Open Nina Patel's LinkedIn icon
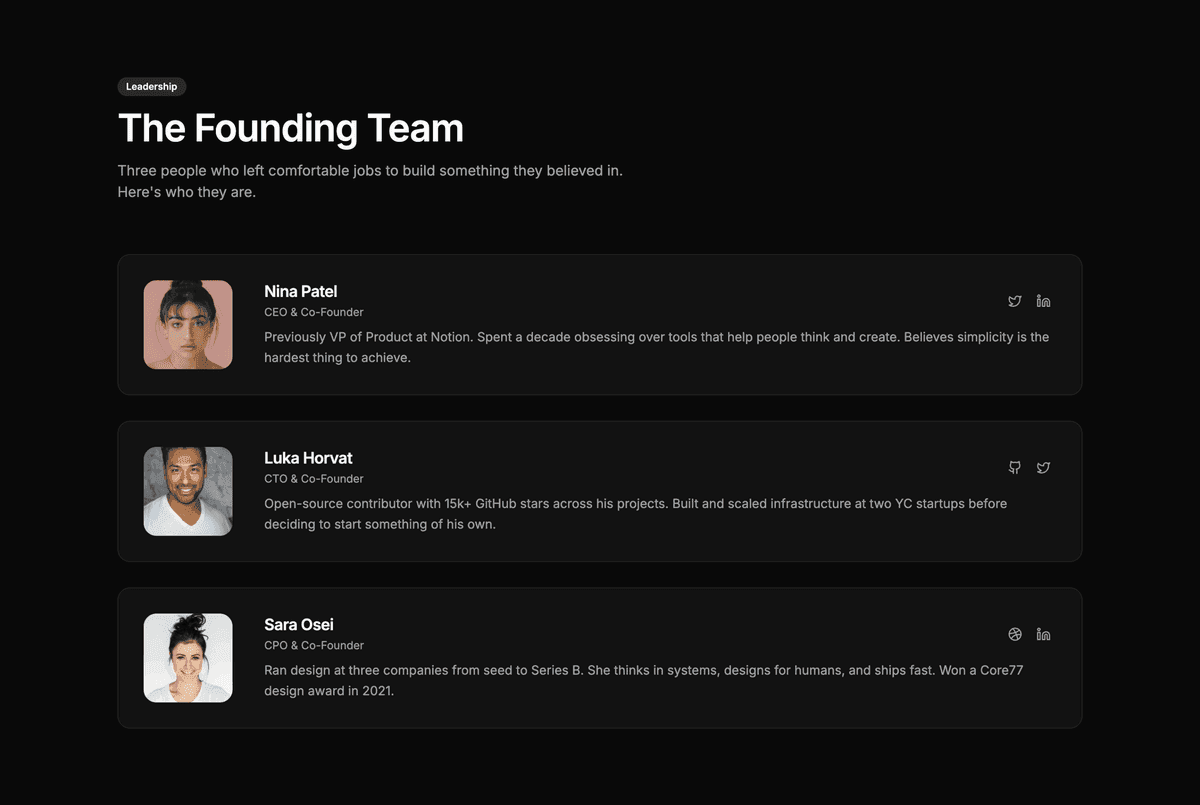 [1043, 301]
